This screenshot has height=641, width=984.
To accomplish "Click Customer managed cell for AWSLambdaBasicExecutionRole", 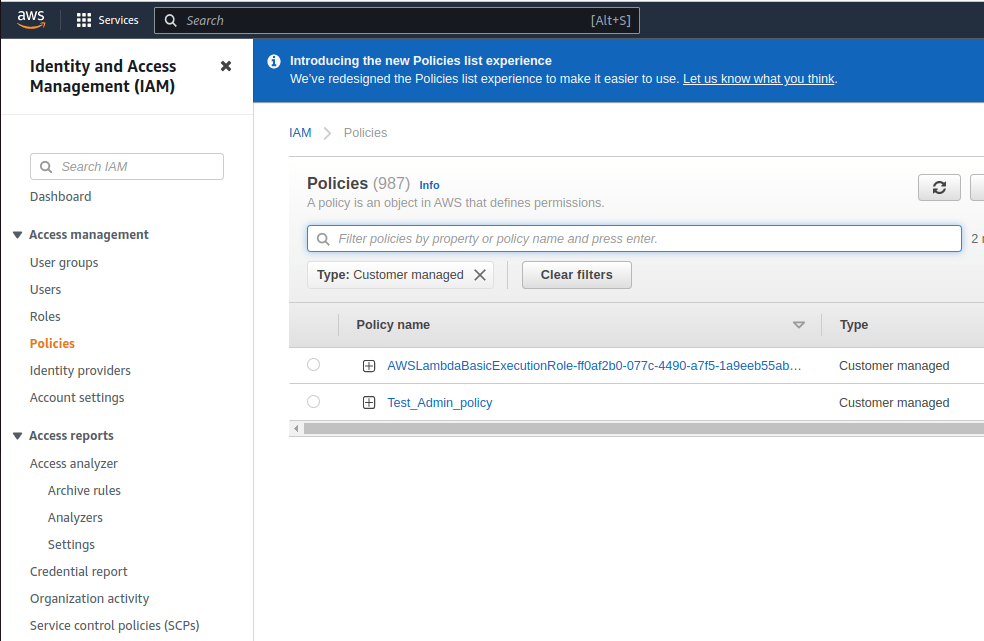I will click(894, 366).
